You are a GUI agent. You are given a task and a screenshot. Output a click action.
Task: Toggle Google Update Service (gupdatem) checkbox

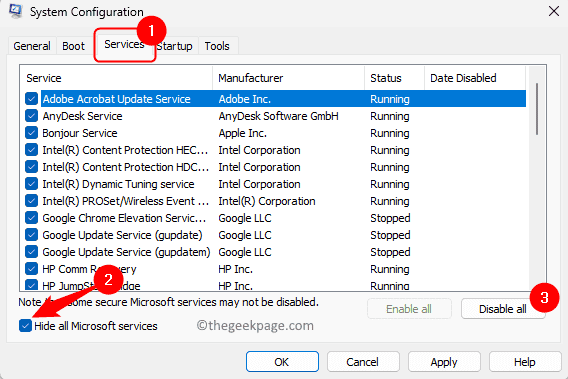click(32, 252)
